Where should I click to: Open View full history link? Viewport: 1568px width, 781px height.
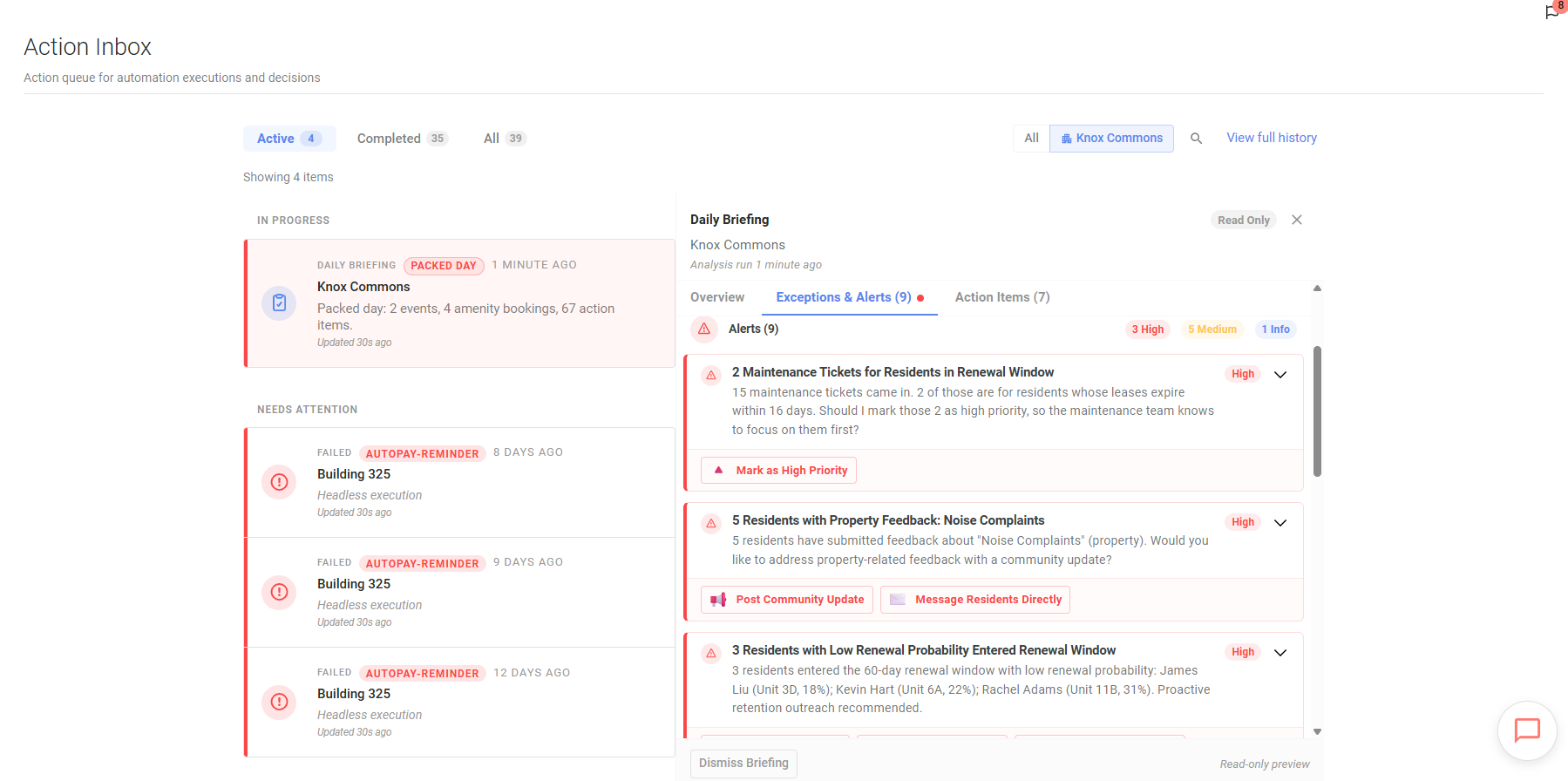click(x=1272, y=138)
